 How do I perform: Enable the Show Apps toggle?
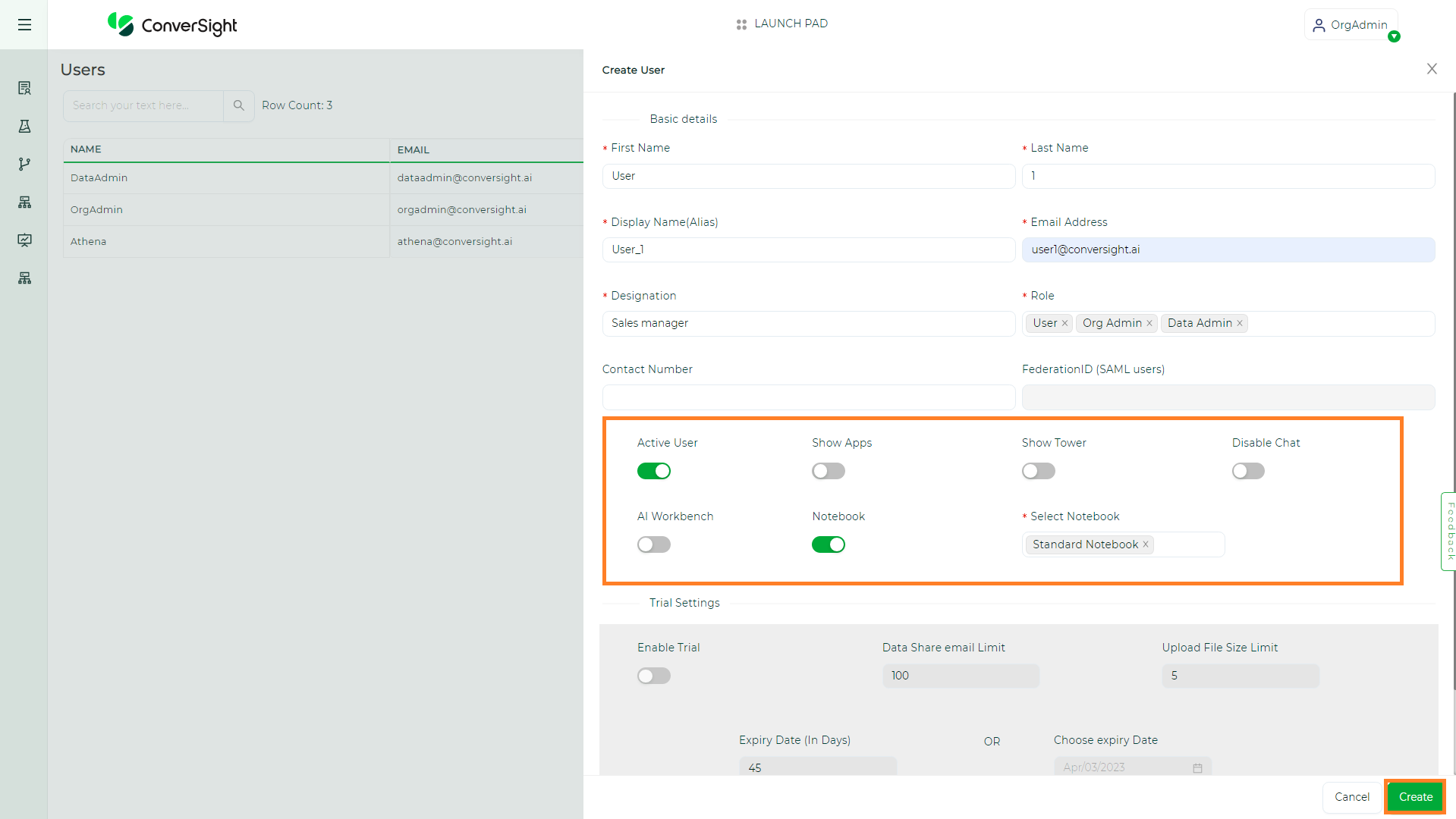click(x=828, y=471)
